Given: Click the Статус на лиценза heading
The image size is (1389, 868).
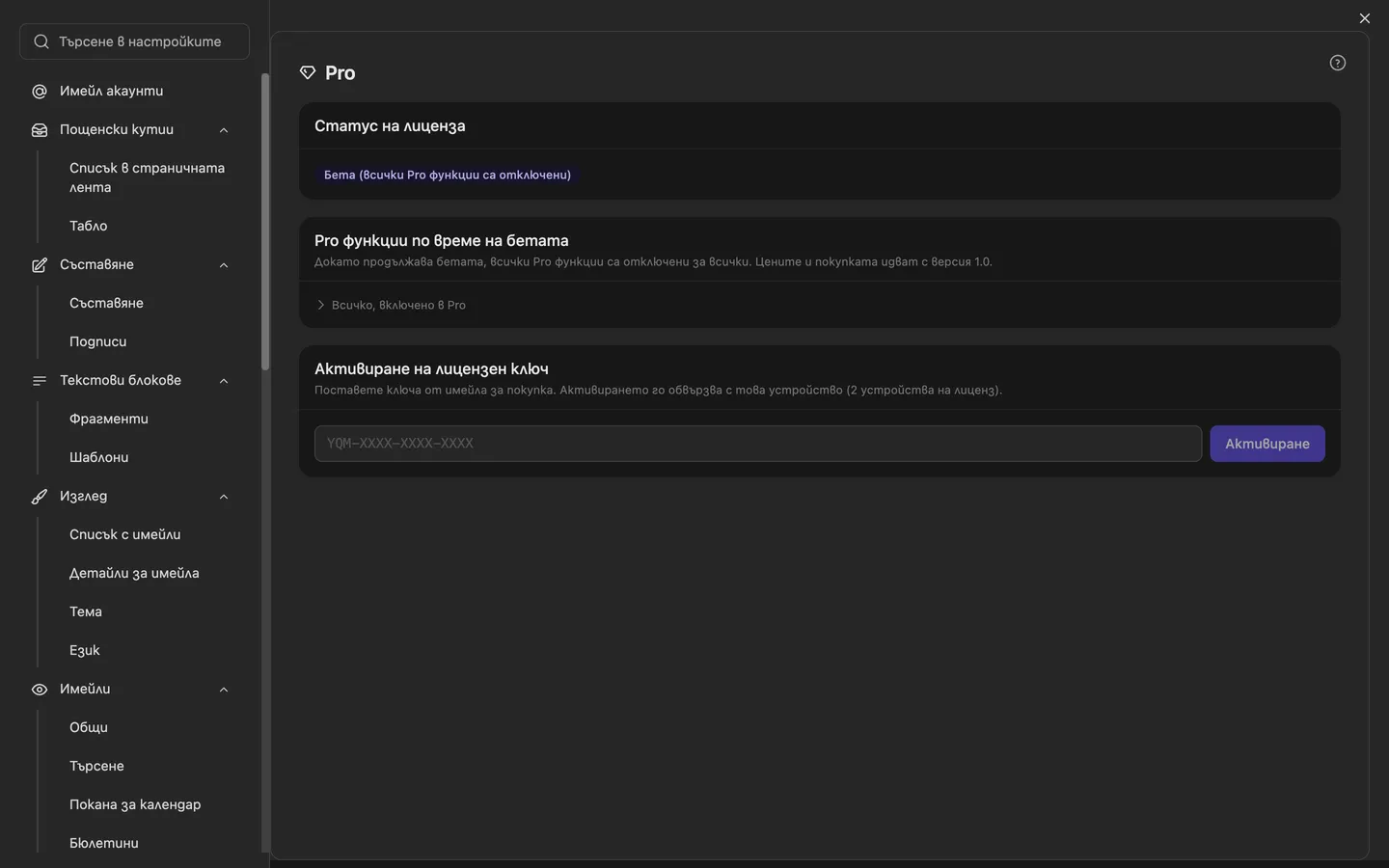Looking at the screenshot, I should [390, 126].
